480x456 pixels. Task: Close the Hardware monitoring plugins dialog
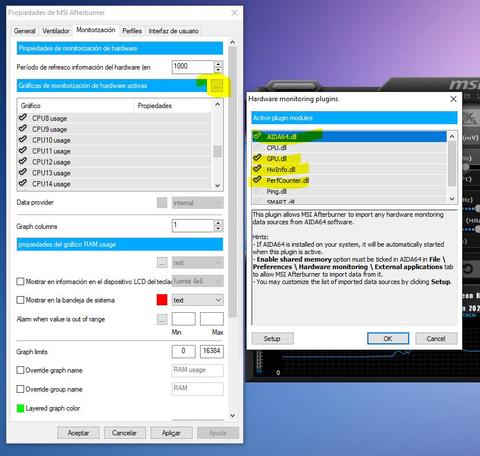pyautogui.click(x=453, y=99)
